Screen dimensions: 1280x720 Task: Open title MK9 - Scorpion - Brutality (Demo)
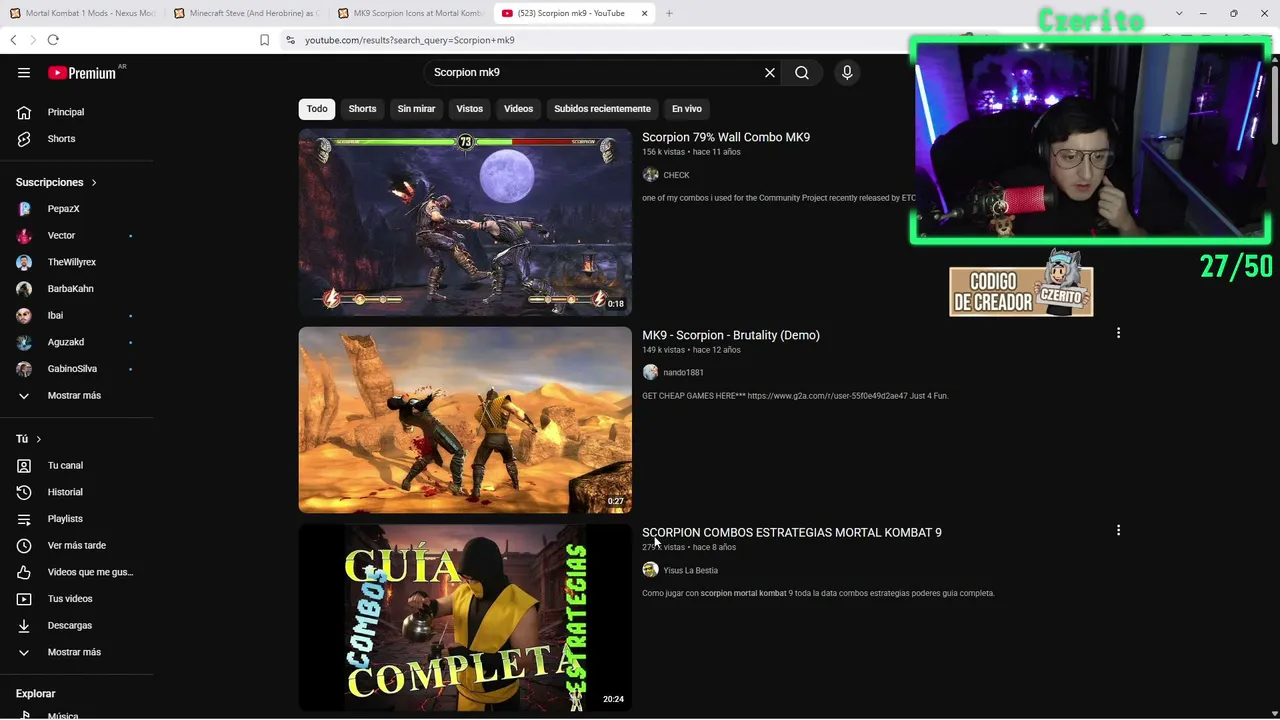pyautogui.click(x=731, y=335)
